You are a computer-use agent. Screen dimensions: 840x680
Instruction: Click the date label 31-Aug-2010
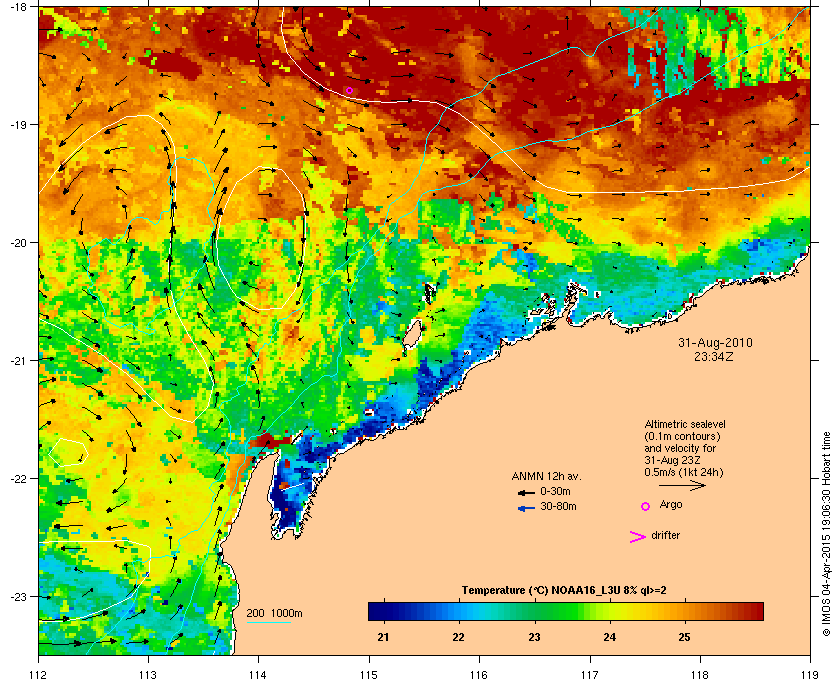(715, 343)
